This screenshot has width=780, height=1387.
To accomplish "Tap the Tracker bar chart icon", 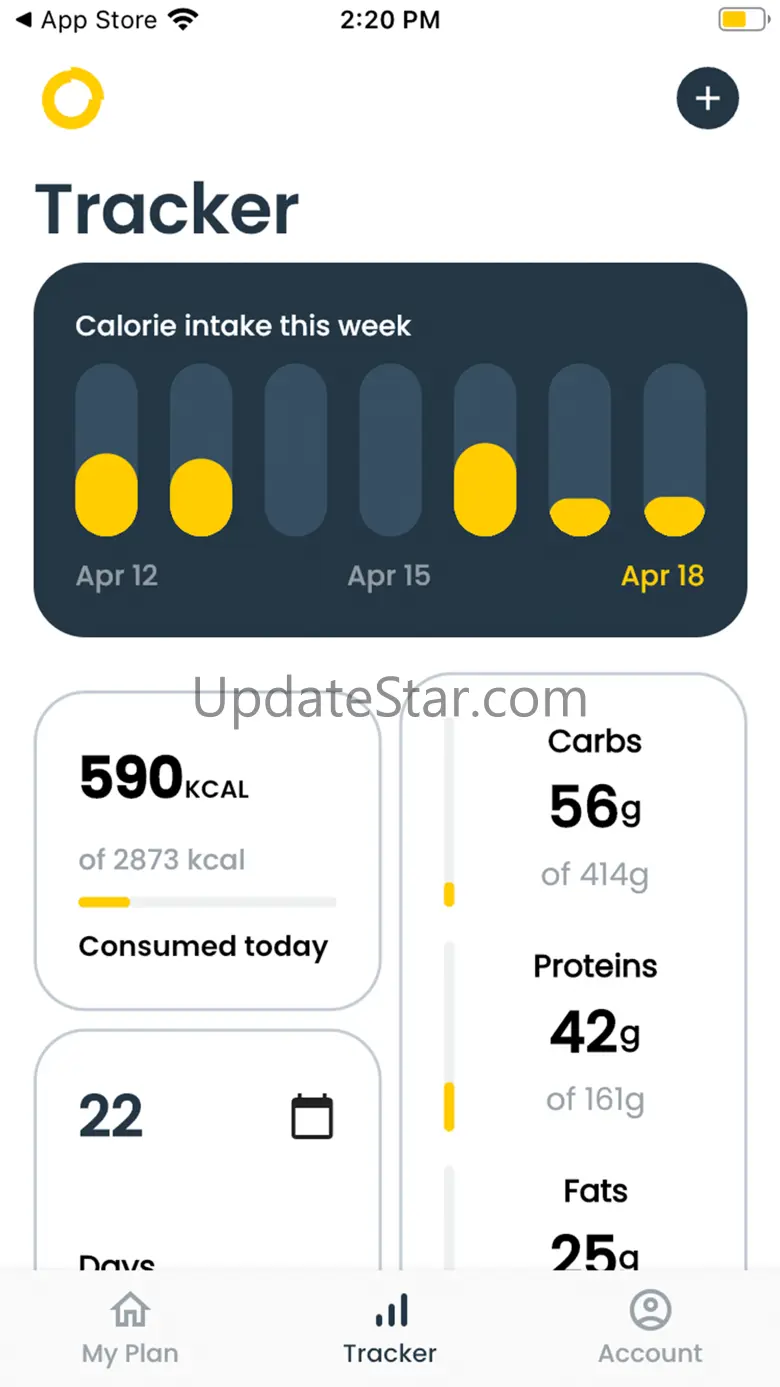I will click(390, 1309).
